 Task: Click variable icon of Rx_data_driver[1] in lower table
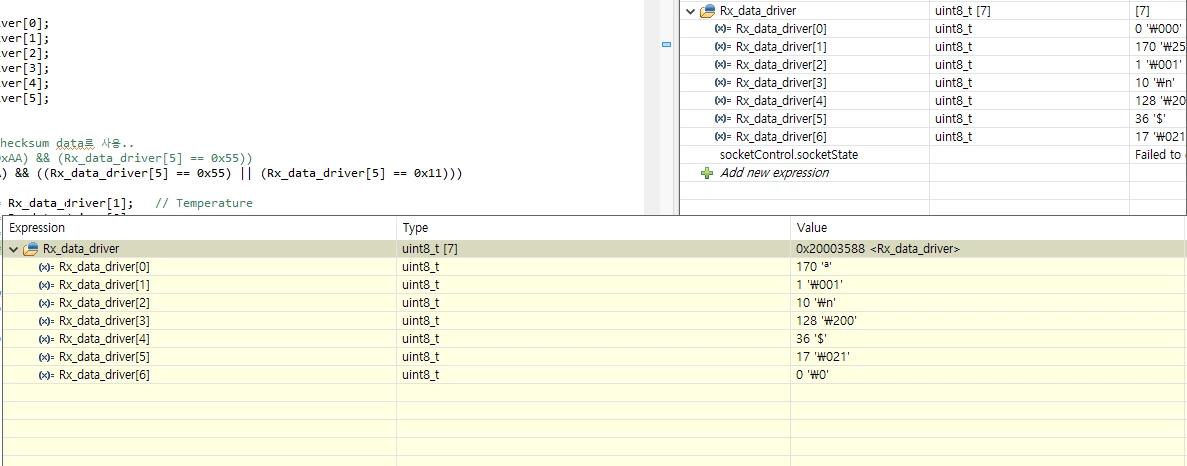[47, 285]
